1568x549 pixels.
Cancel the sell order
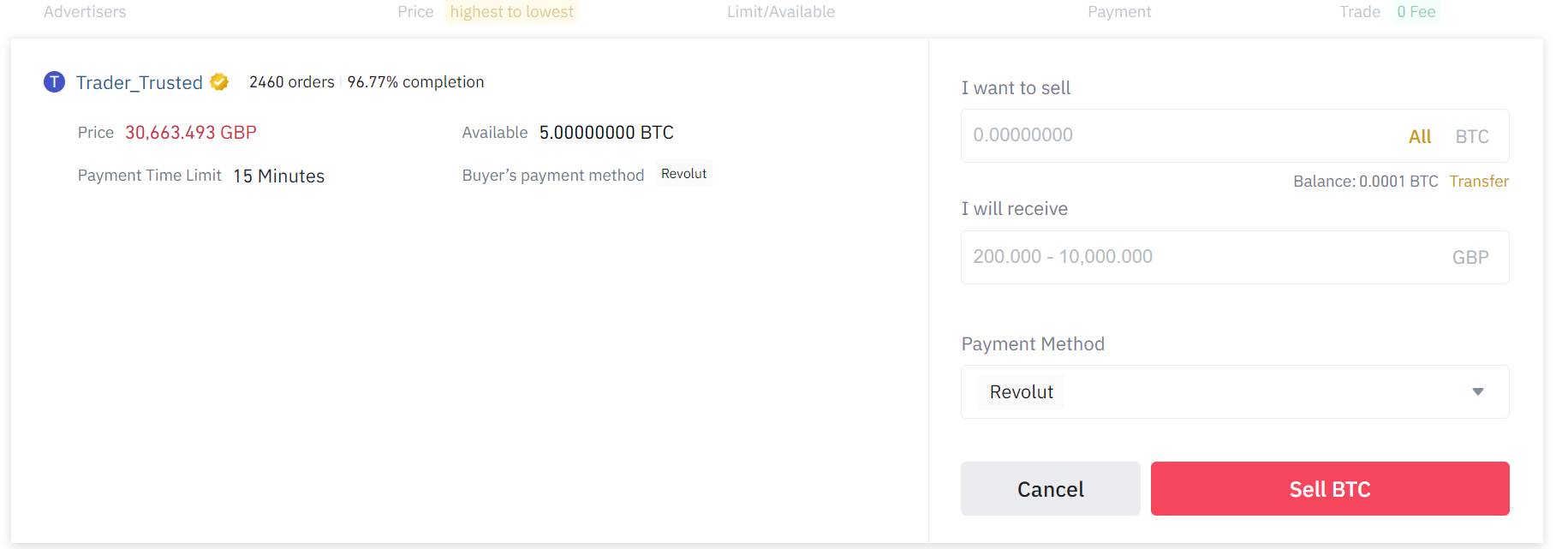[1050, 489]
